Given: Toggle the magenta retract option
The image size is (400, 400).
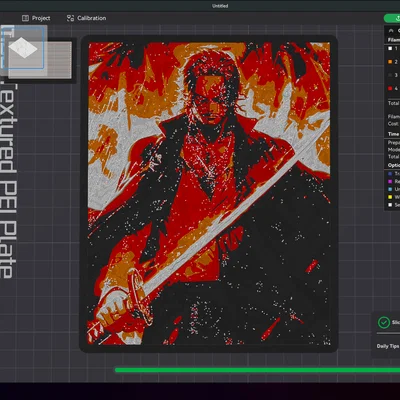Looking at the screenshot, I should point(390,181).
